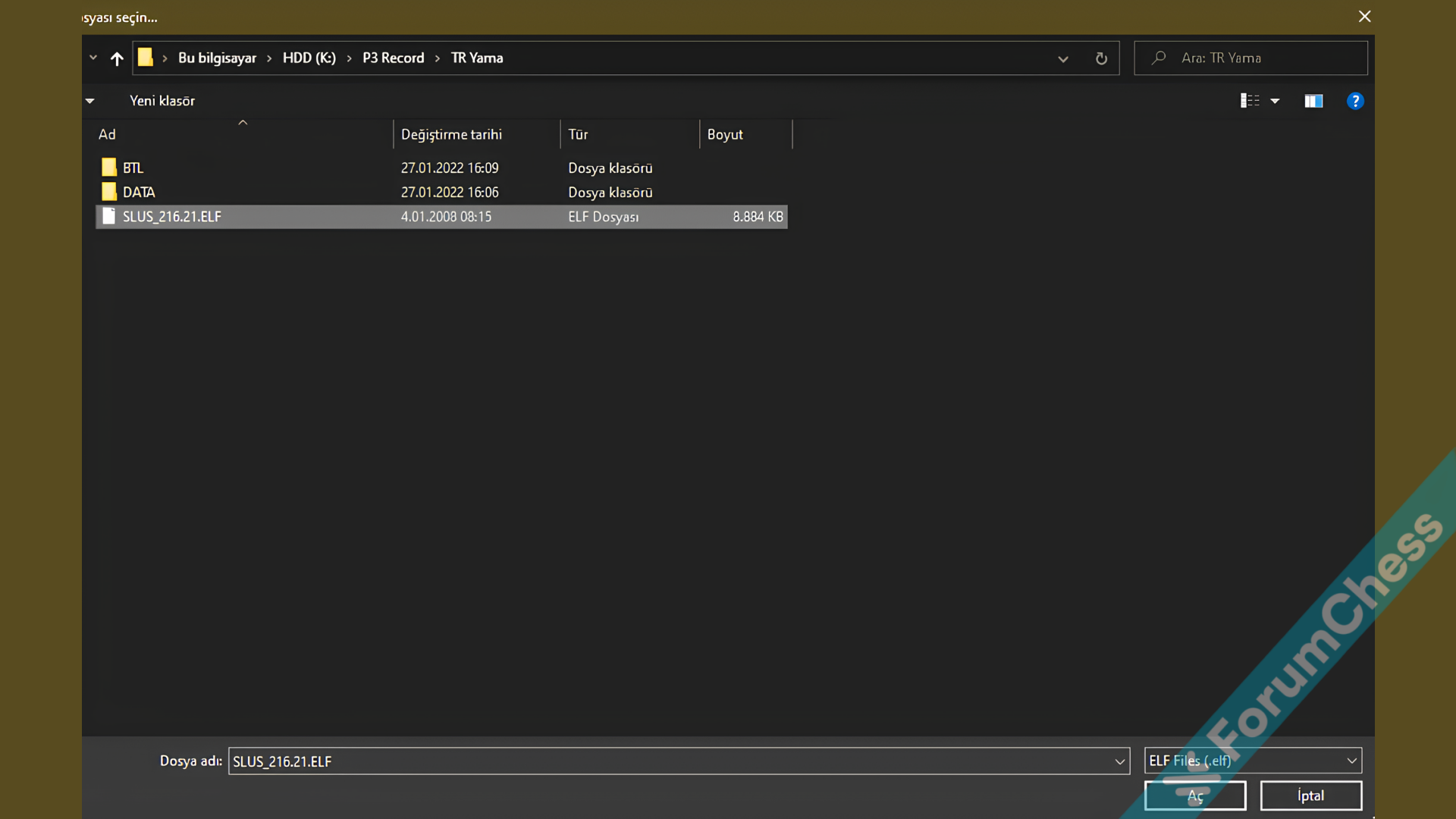
Task: Click the BTL folder icon
Action: click(x=109, y=167)
